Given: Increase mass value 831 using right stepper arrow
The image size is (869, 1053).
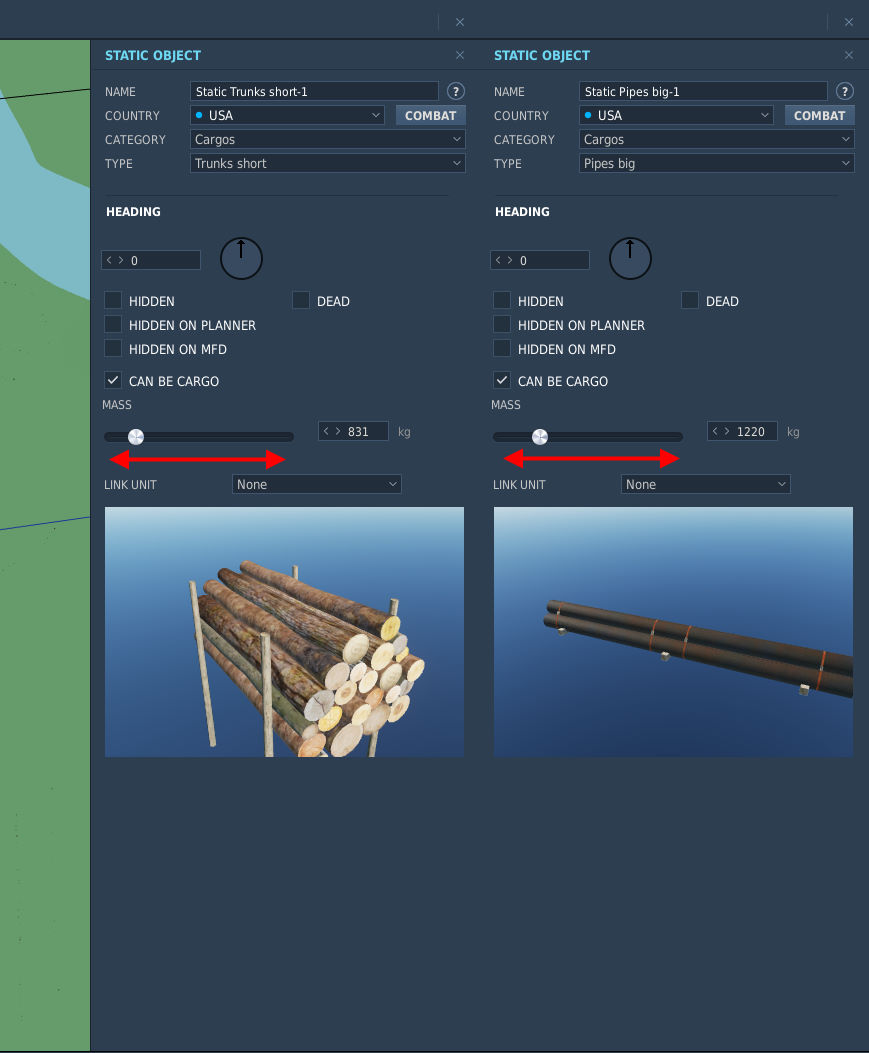Looking at the screenshot, I should click(x=338, y=431).
